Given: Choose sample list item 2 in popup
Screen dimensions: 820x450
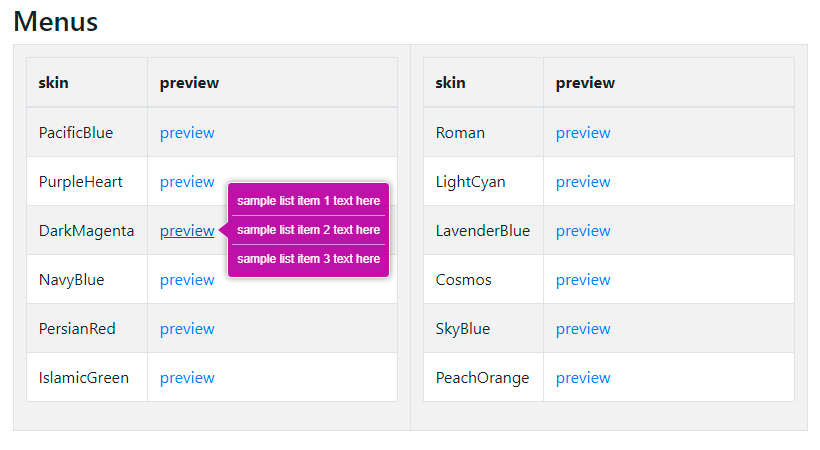Looking at the screenshot, I should tap(308, 230).
